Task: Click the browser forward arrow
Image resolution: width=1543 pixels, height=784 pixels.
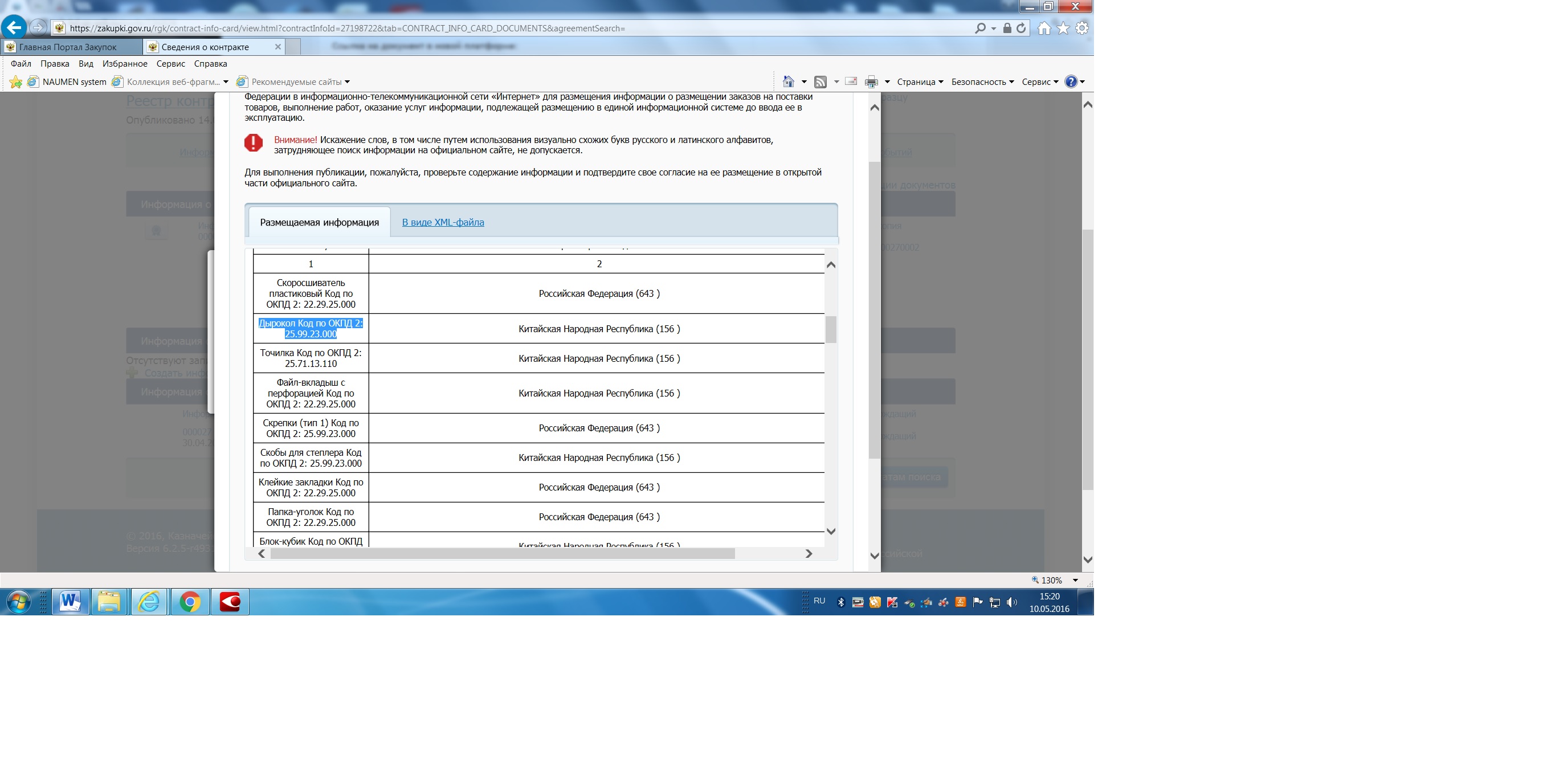Action: click(x=38, y=27)
